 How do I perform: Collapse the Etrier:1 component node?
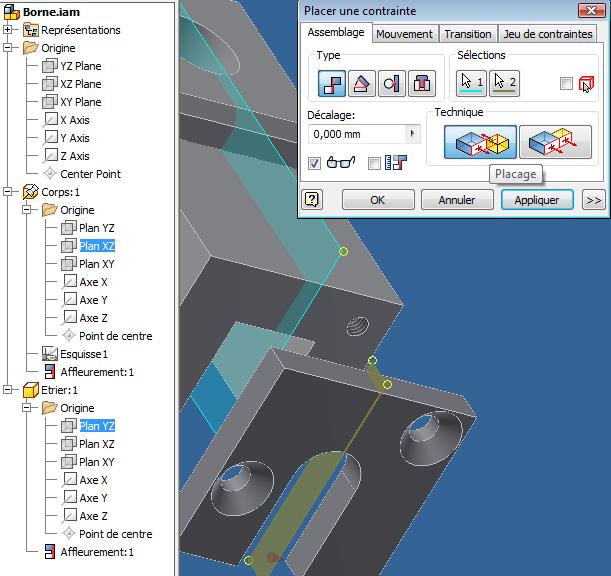point(9,390)
